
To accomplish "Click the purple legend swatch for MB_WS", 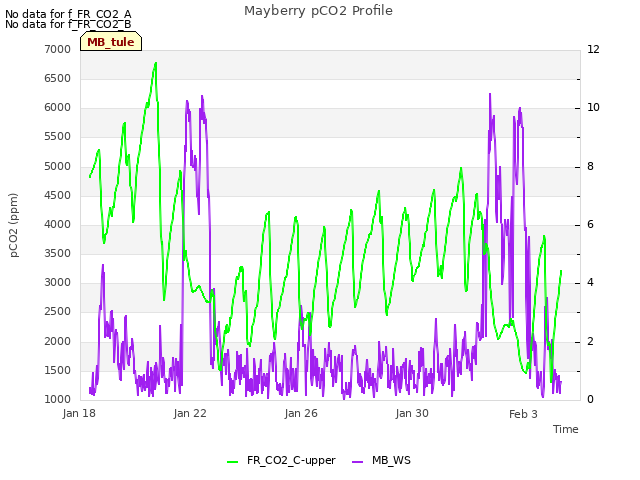I will coord(358,462).
